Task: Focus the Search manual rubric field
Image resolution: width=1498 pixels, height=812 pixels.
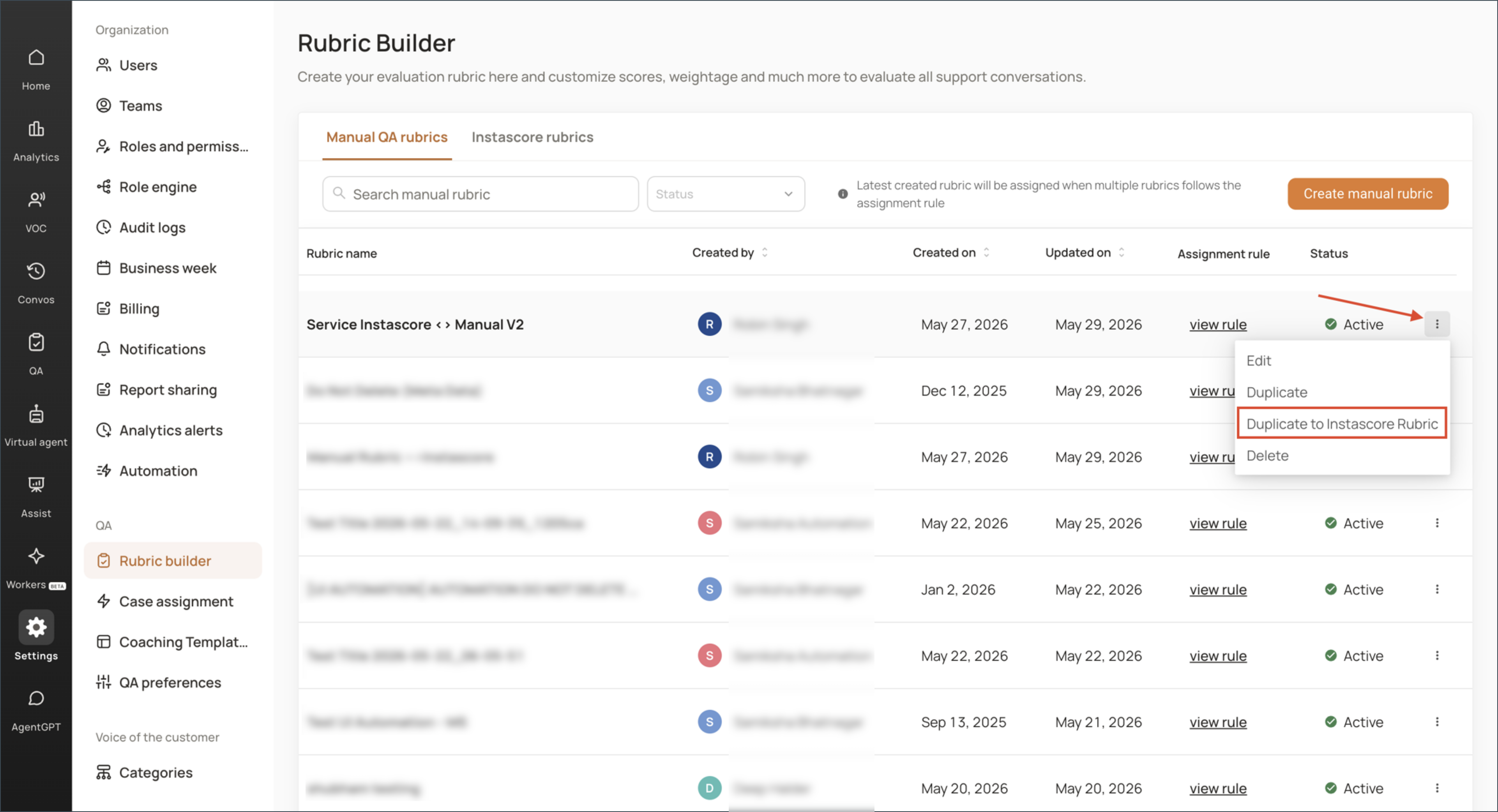Action: click(x=480, y=194)
